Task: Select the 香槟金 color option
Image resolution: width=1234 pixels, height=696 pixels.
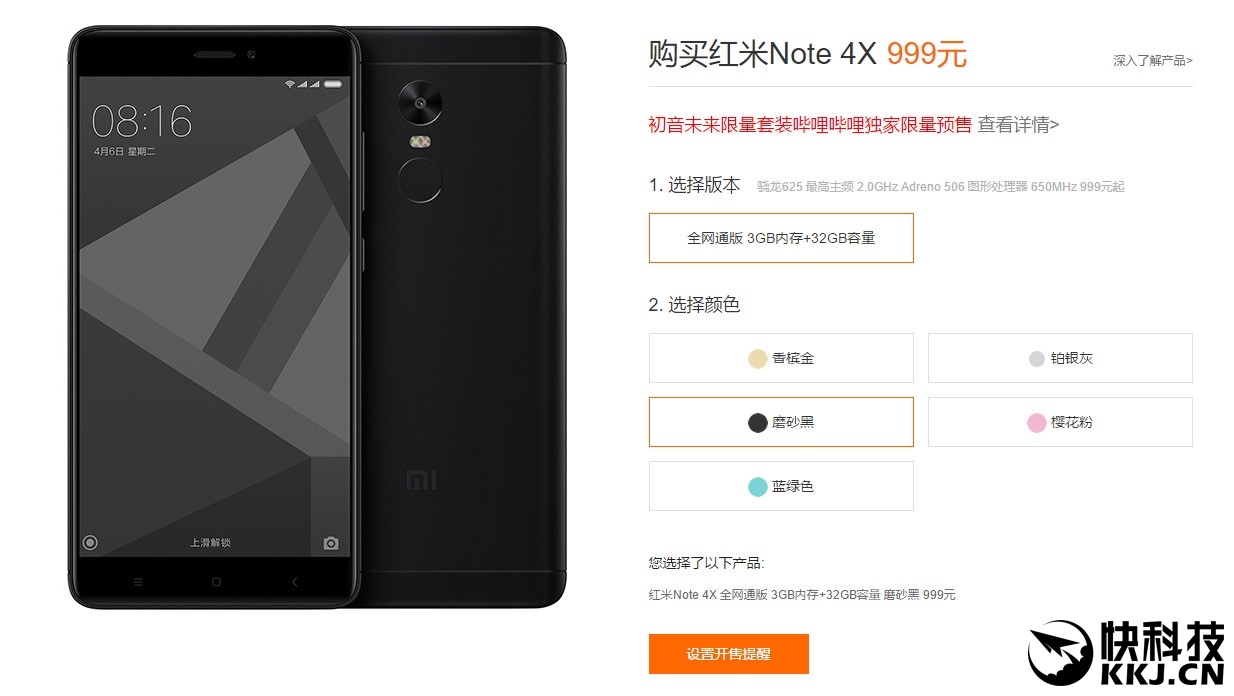Action: 781,358
